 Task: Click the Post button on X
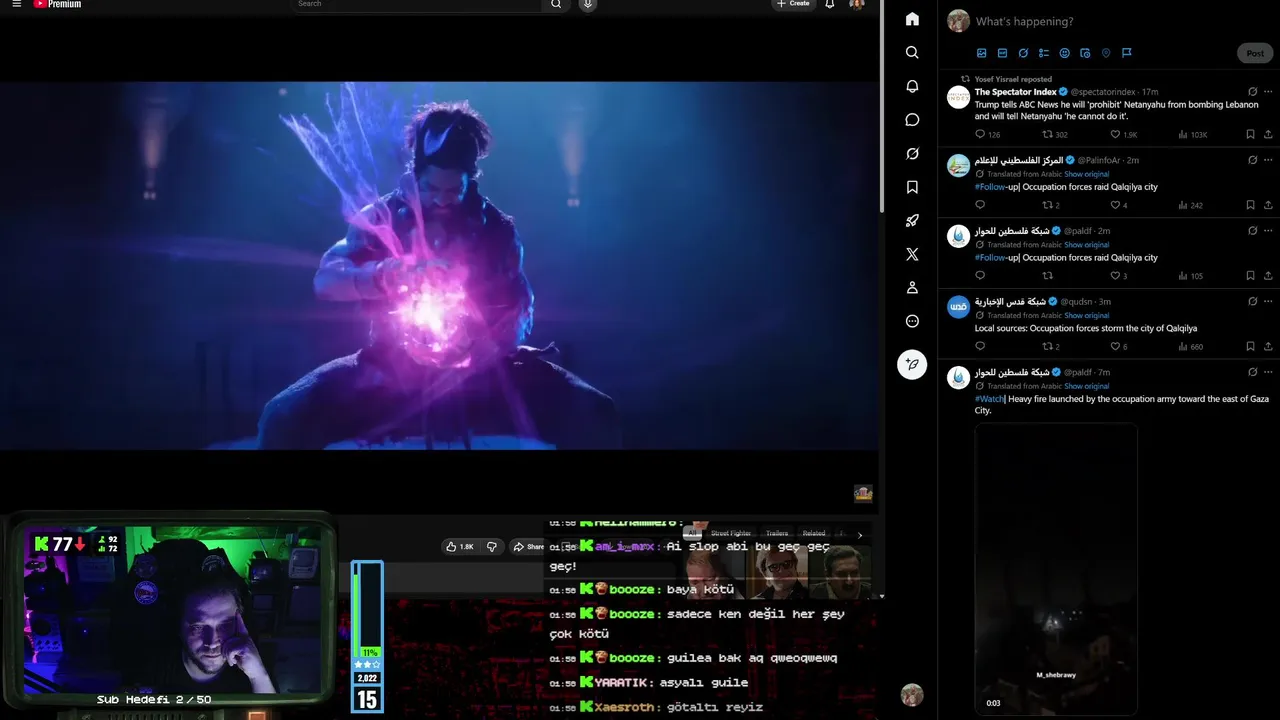click(1255, 53)
